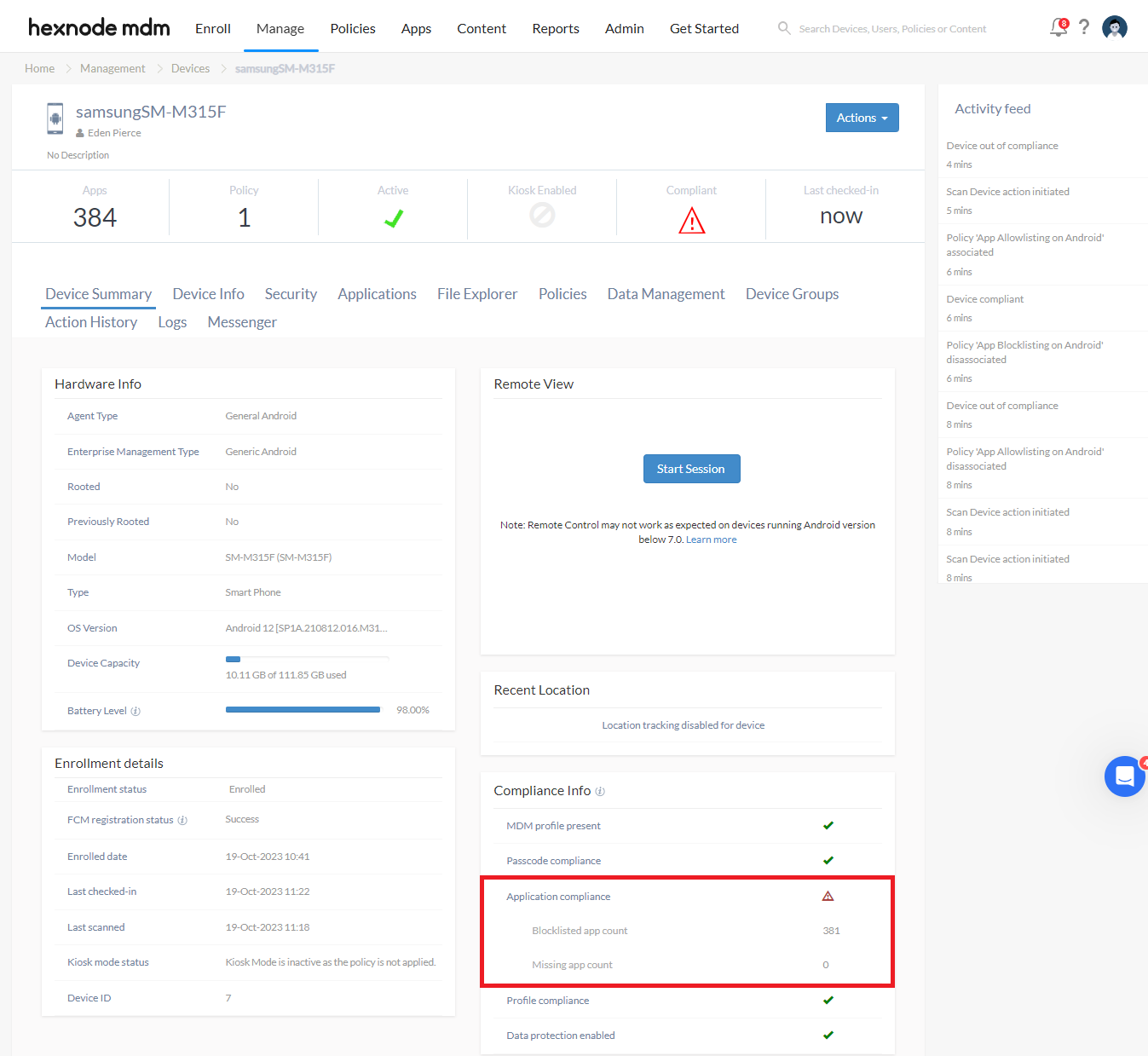
Task: Open the chat support bubble
Action: [1125, 776]
